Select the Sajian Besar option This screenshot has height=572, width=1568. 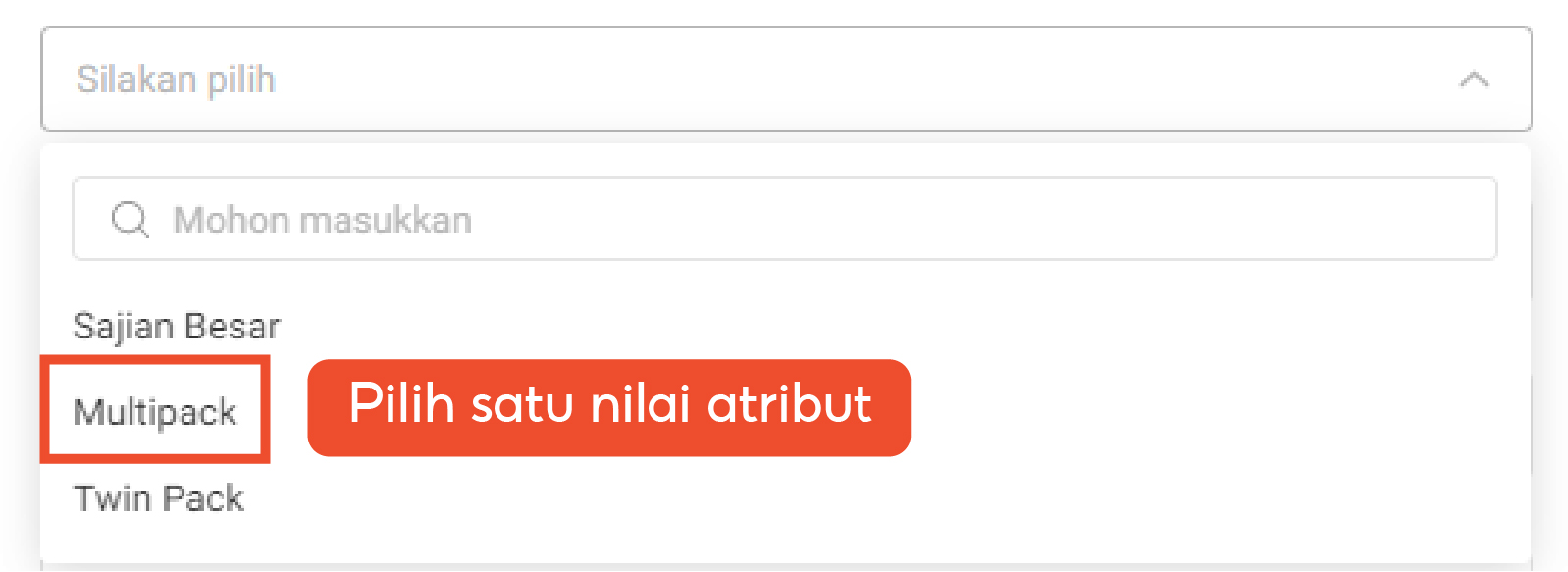(x=177, y=325)
